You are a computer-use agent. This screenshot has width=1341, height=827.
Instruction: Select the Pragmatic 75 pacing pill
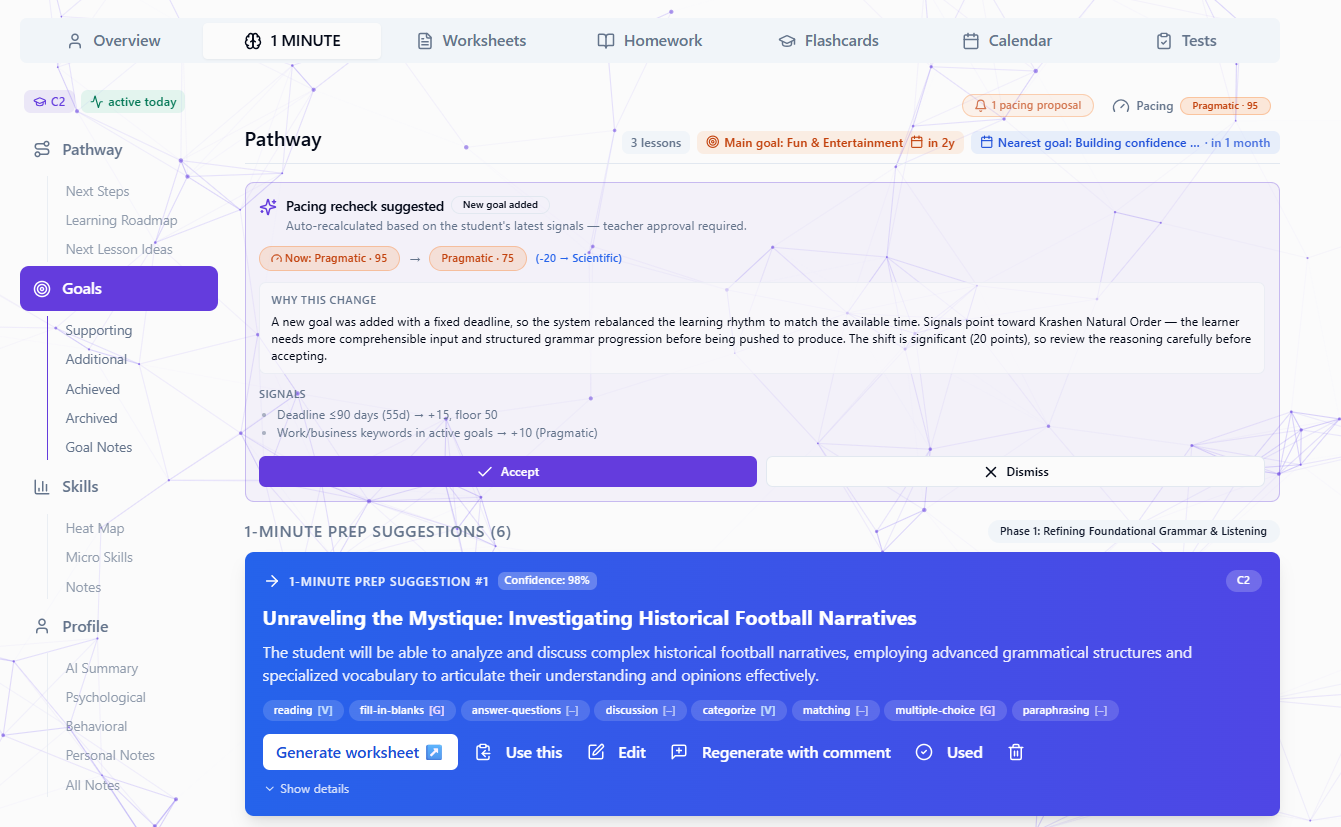pyautogui.click(x=478, y=258)
